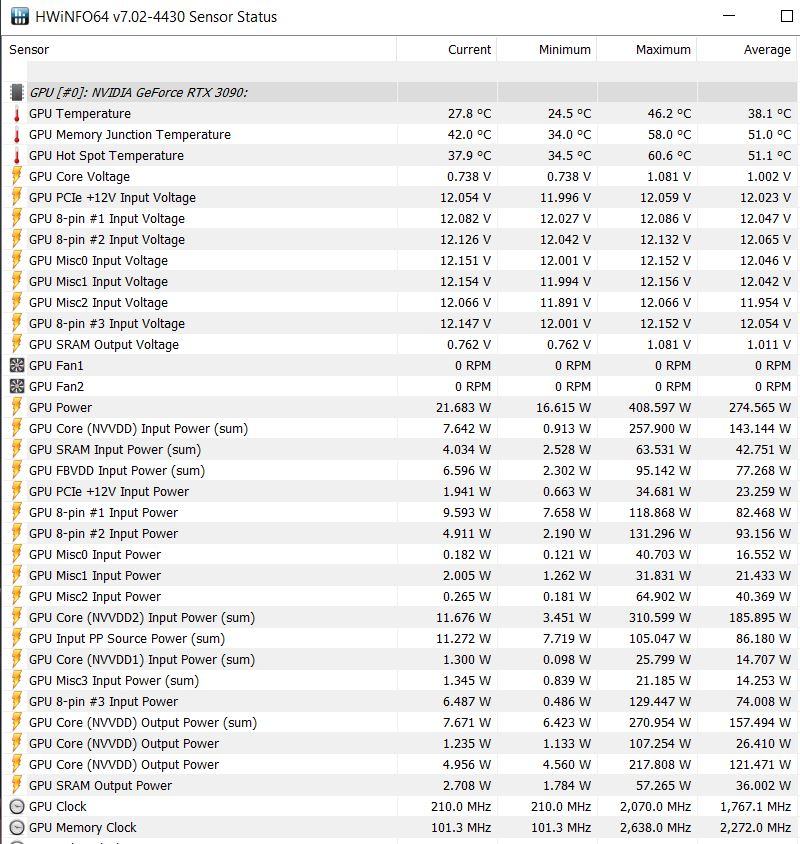800x844 pixels.
Task: Click the GPU 8-pin #2 Input Power label
Action: point(103,533)
